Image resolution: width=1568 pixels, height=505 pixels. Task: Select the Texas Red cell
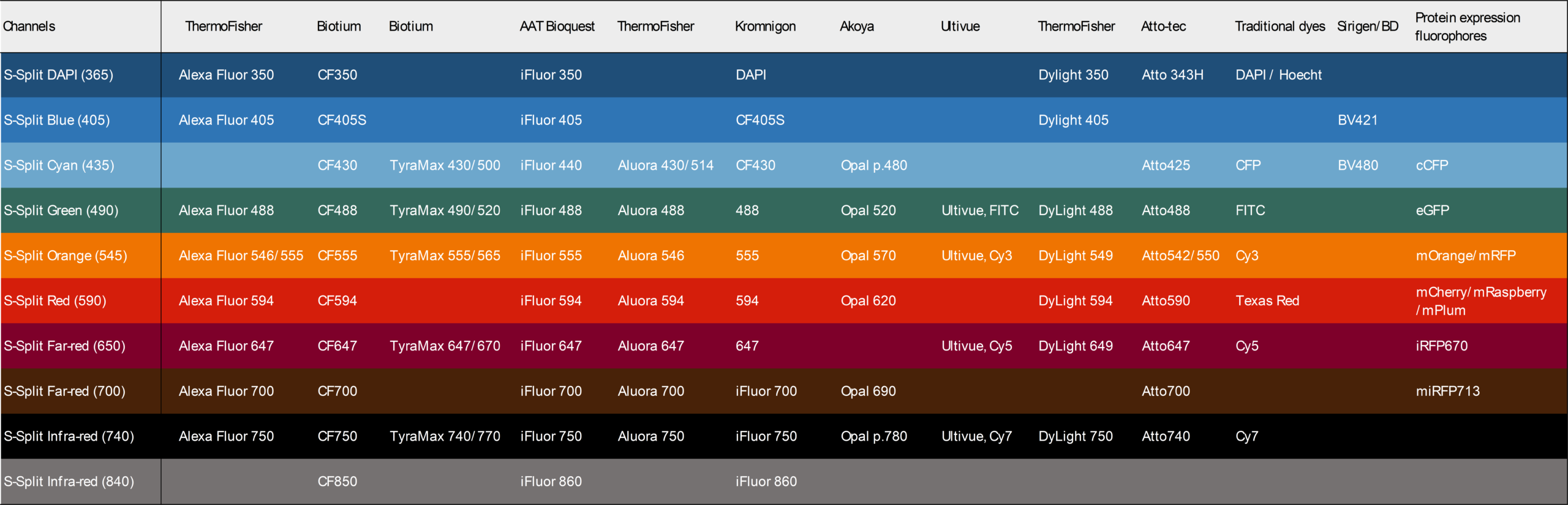click(x=1267, y=301)
